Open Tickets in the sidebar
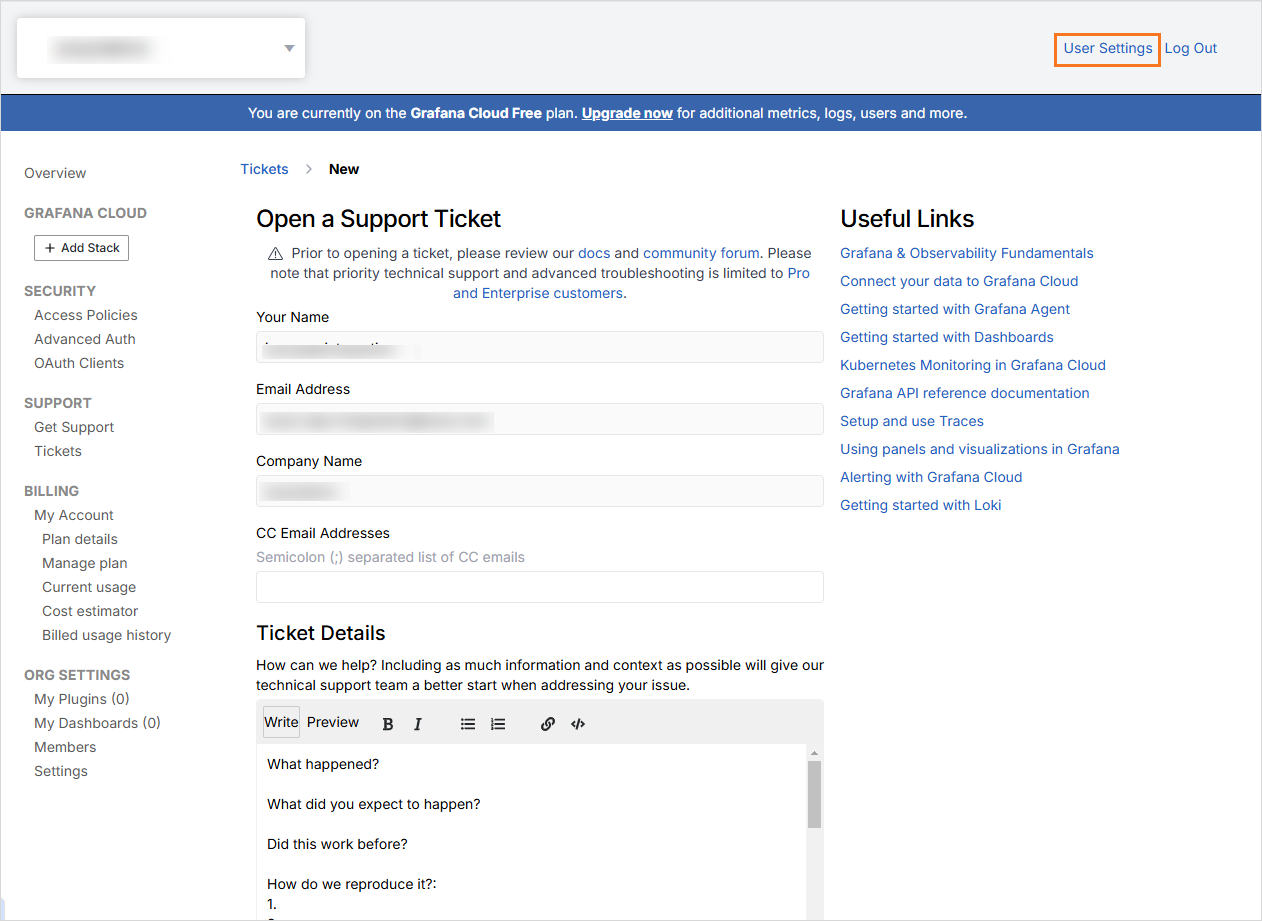 [58, 451]
